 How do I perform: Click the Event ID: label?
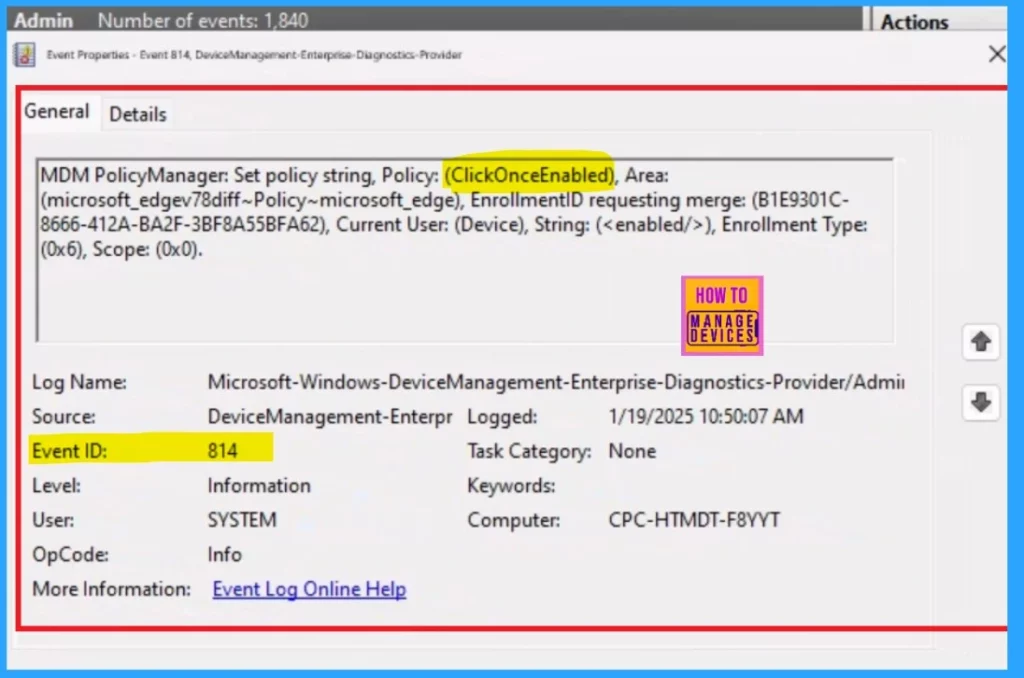tap(69, 451)
